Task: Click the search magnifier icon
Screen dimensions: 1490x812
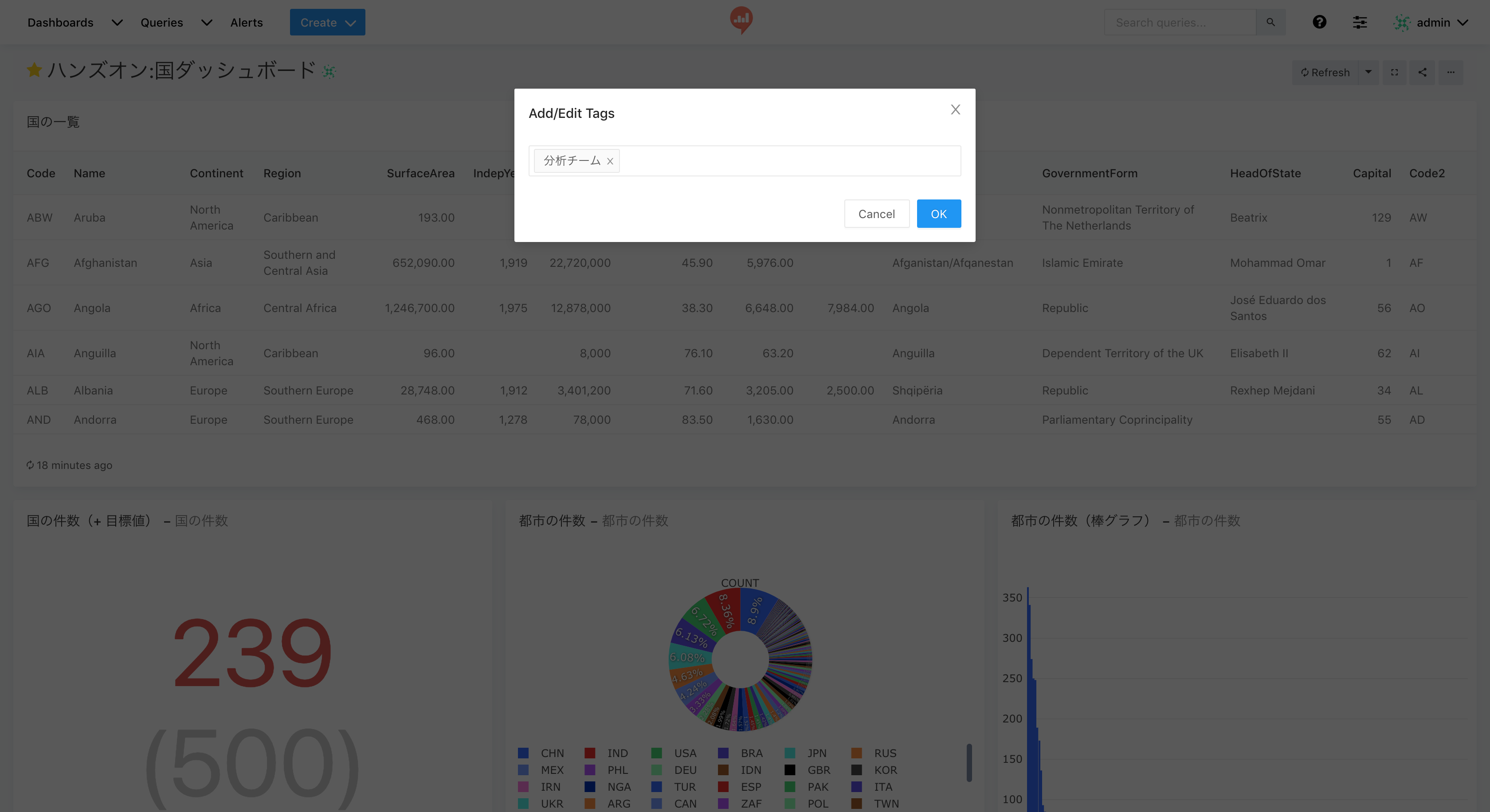Action: coord(1270,23)
